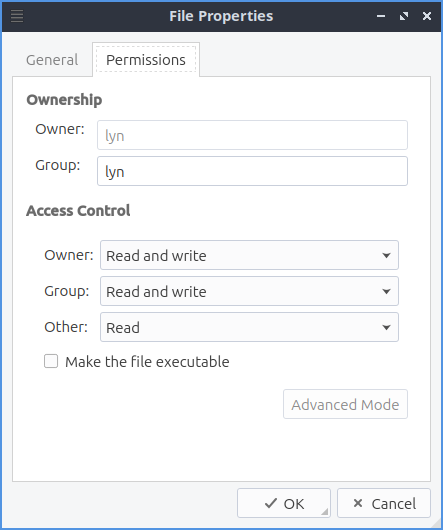This screenshot has width=443, height=530.
Task: Select the Permissions tab
Action: click(x=146, y=60)
